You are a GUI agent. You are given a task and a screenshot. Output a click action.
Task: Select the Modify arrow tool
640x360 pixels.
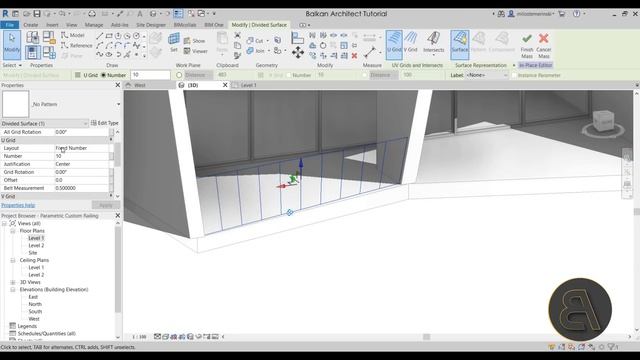point(12,44)
